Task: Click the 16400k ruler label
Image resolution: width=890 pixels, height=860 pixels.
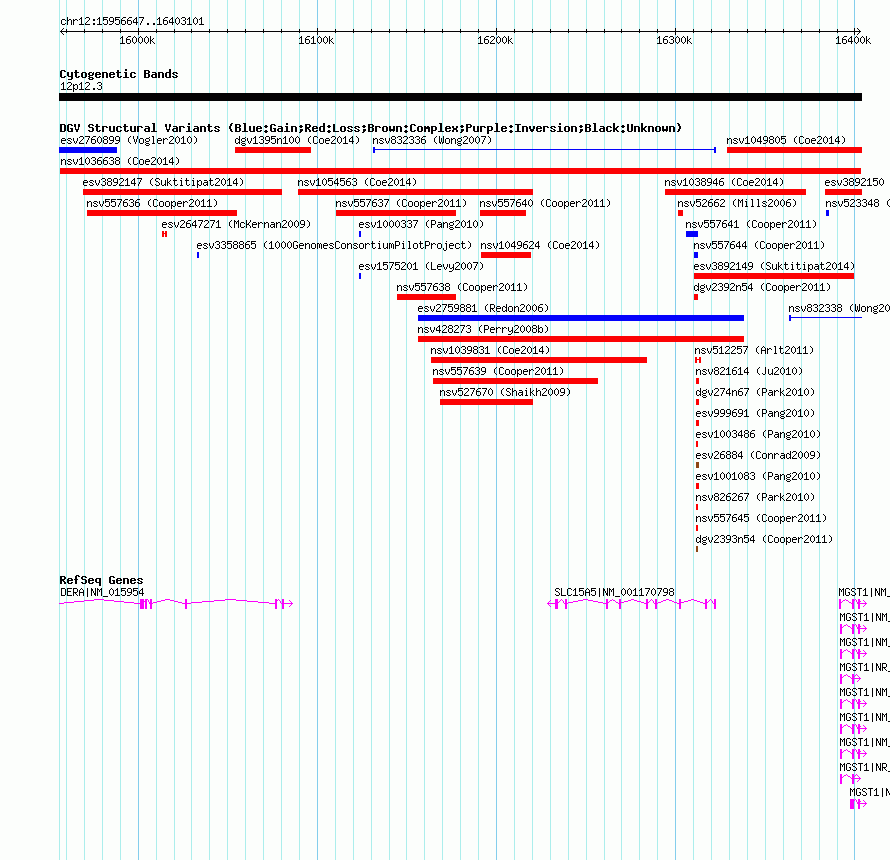Action: pyautogui.click(x=853, y=40)
